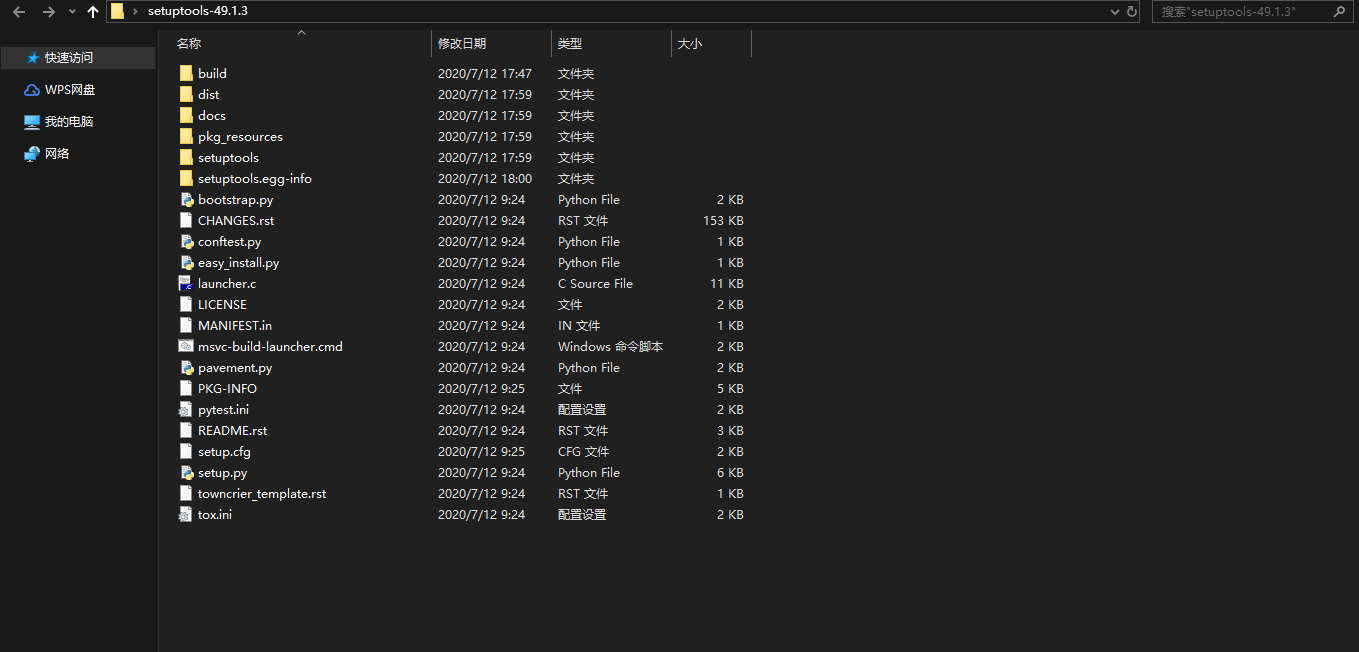Image resolution: width=1359 pixels, height=652 pixels.
Task: Go up one folder level
Action: pos(93,12)
